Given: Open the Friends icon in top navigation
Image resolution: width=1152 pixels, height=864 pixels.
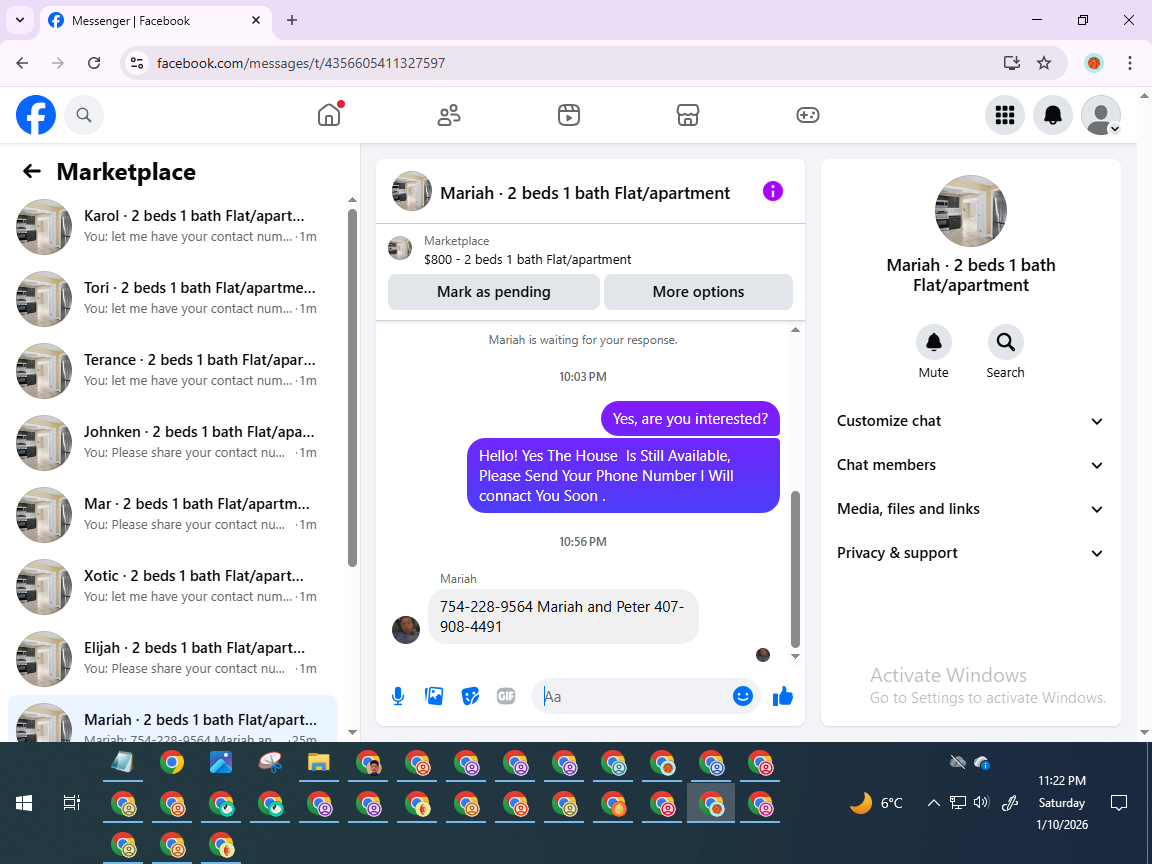Looking at the screenshot, I should tap(449, 115).
